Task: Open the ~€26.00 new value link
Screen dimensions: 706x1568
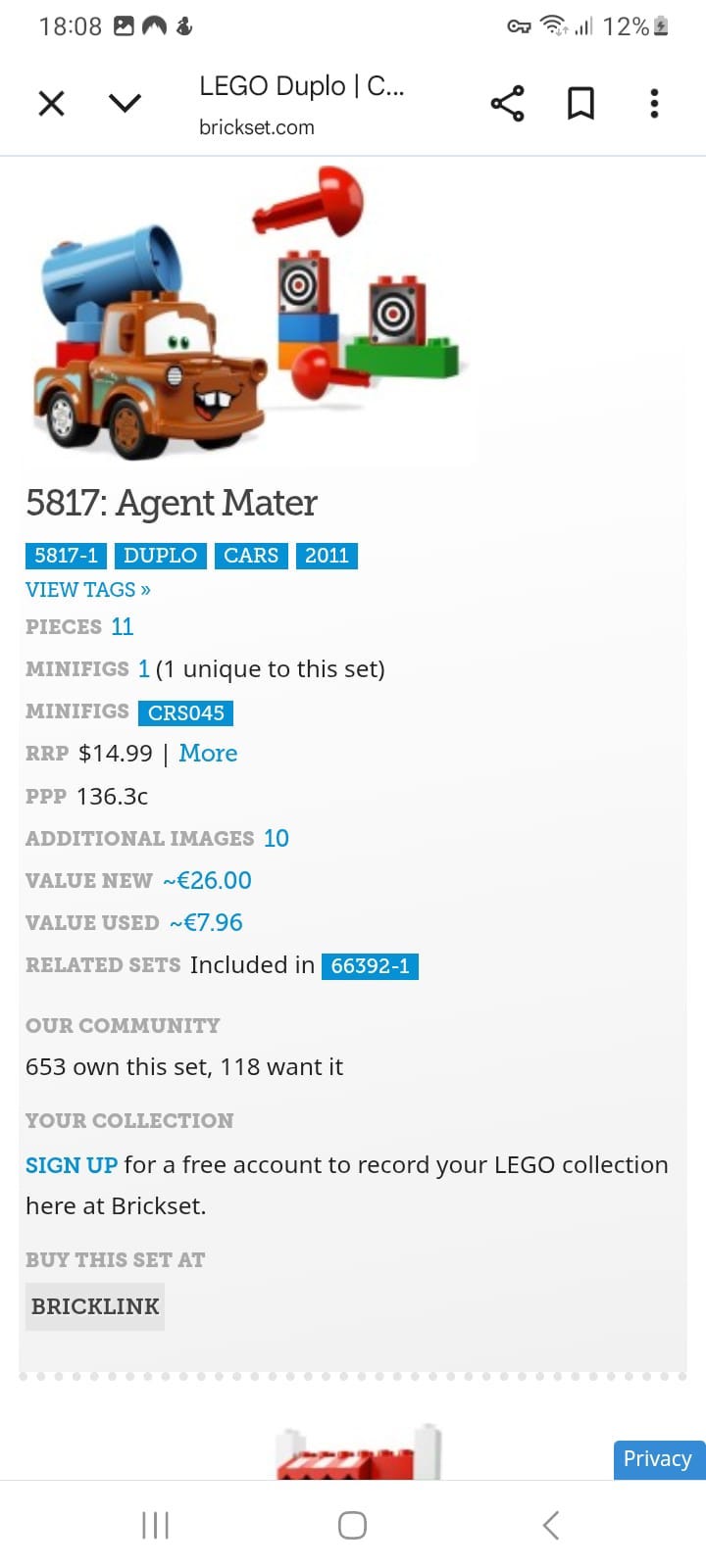Action: [x=207, y=881]
